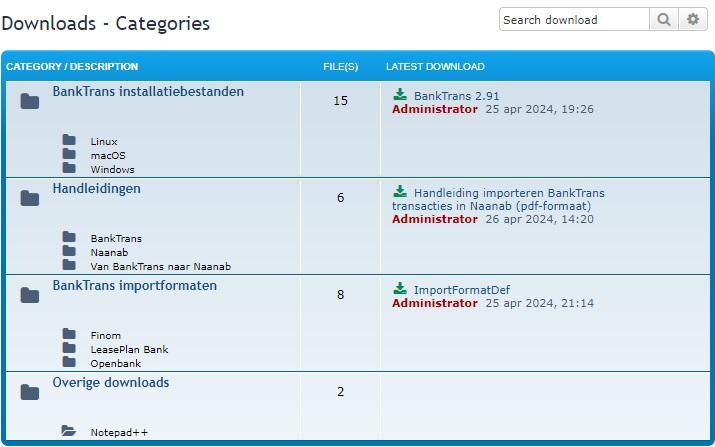Screen dimensions: 715x447
Task: Type in the Search download field
Action: tap(574, 20)
